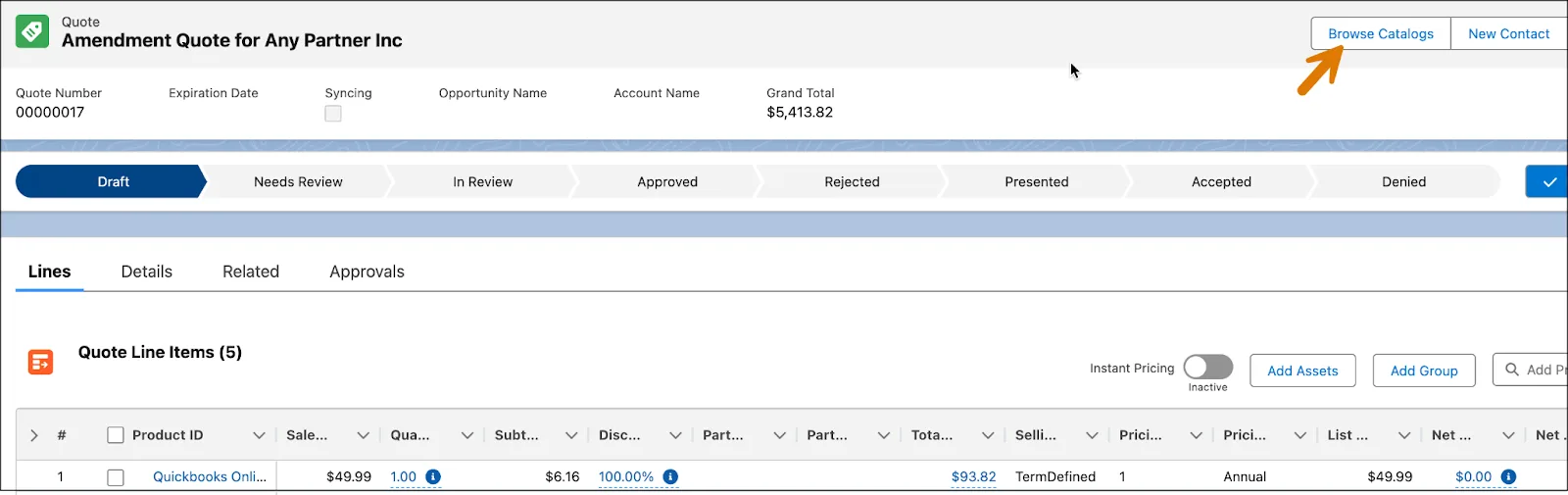The image size is (1568, 495).
Task: Expand rows with the table chevron arrow
Action: [34, 435]
